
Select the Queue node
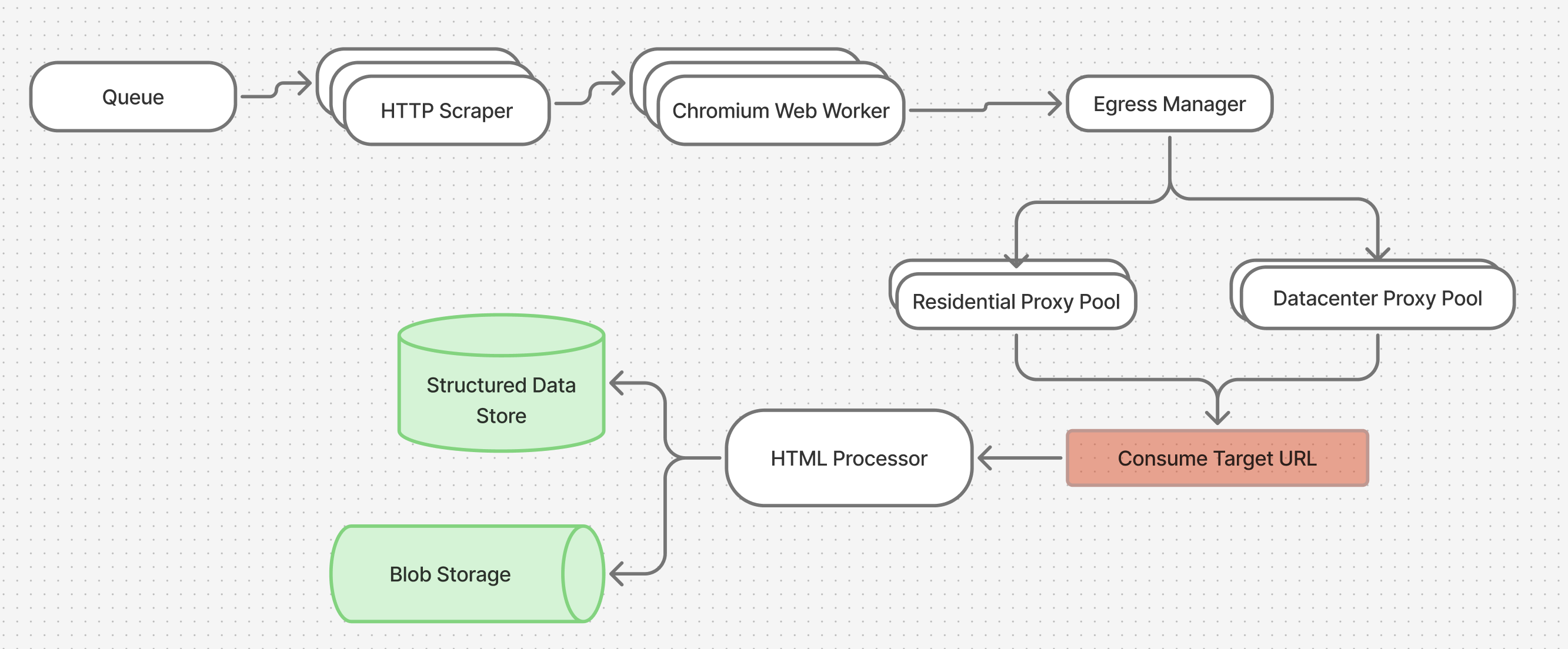pyautogui.click(x=133, y=97)
